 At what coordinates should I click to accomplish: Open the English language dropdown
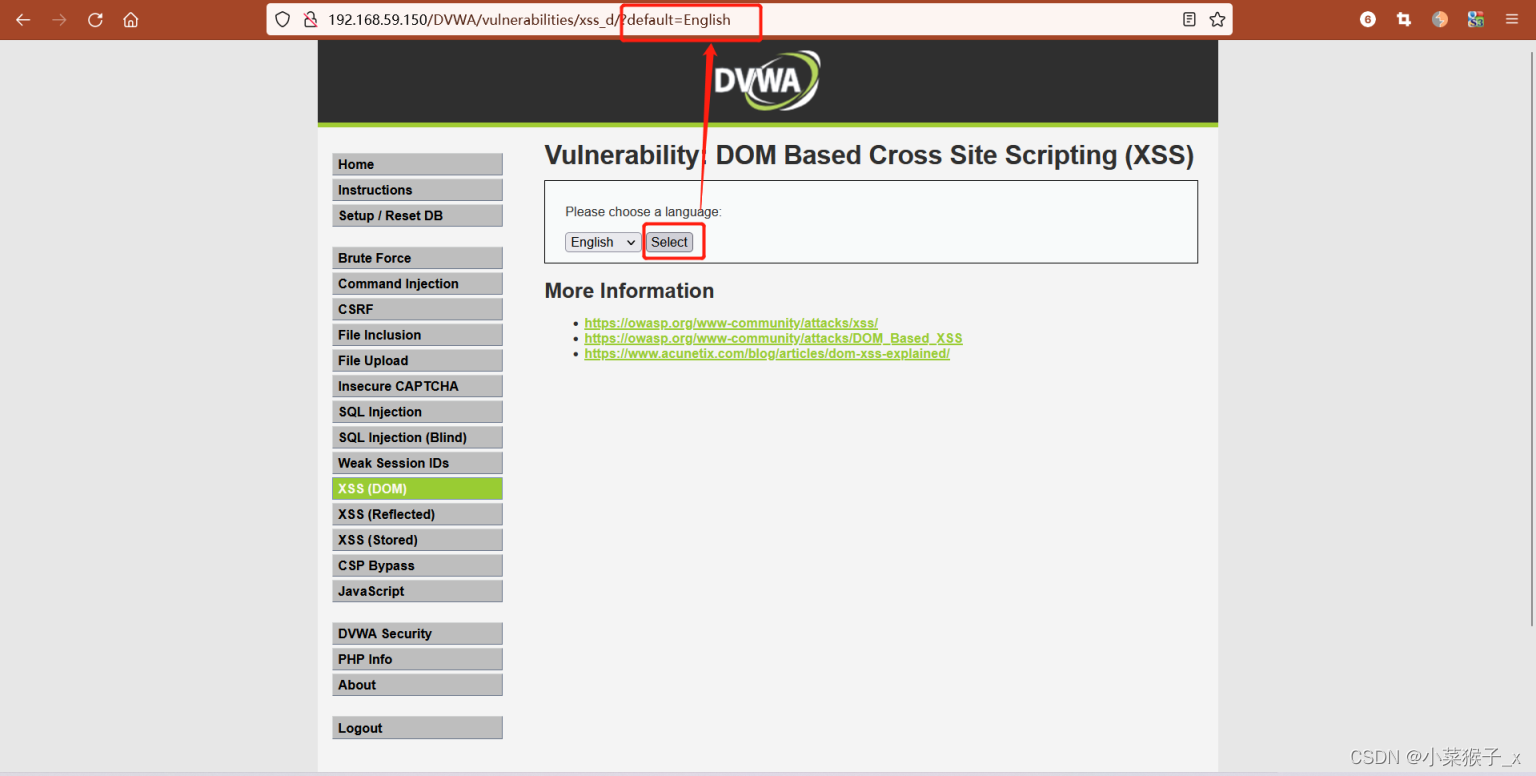coord(603,242)
